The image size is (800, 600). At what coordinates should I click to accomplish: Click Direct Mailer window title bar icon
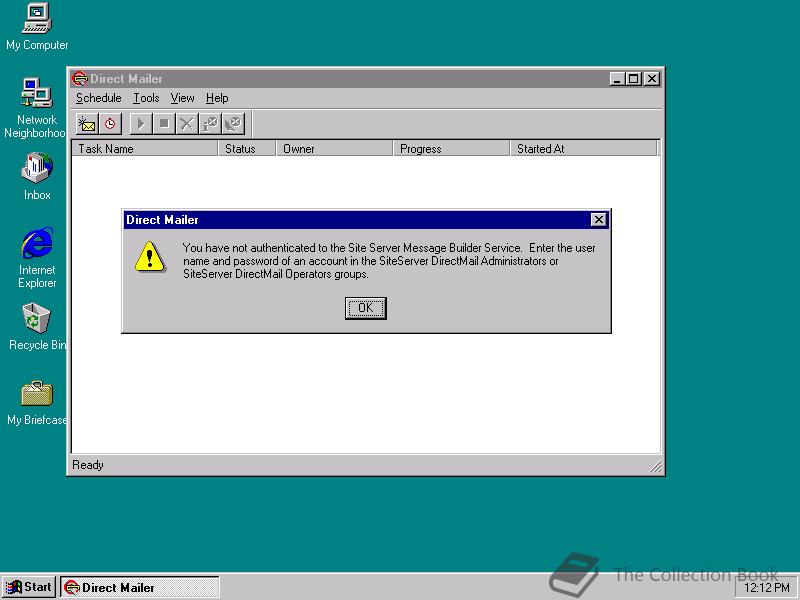[x=80, y=79]
